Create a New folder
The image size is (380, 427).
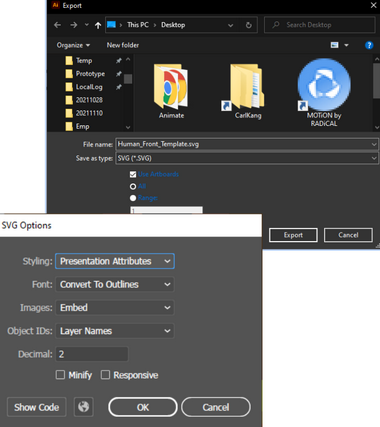123,45
